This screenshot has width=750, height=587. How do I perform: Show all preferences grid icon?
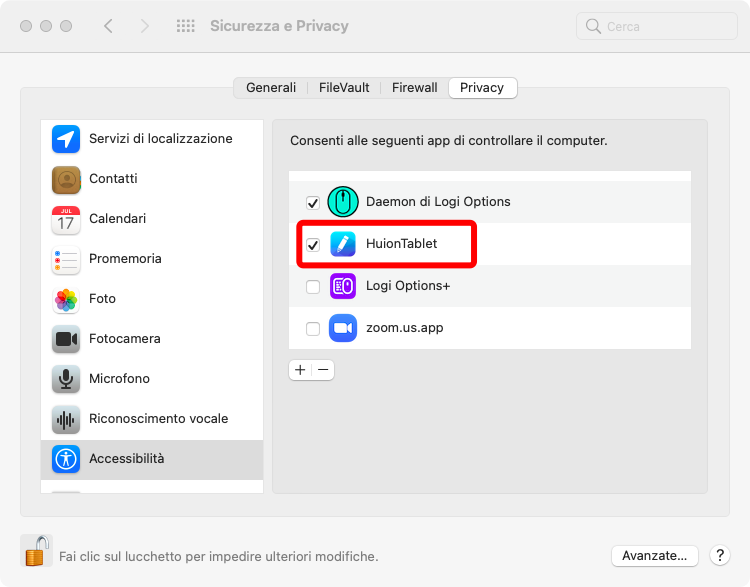pos(185,26)
